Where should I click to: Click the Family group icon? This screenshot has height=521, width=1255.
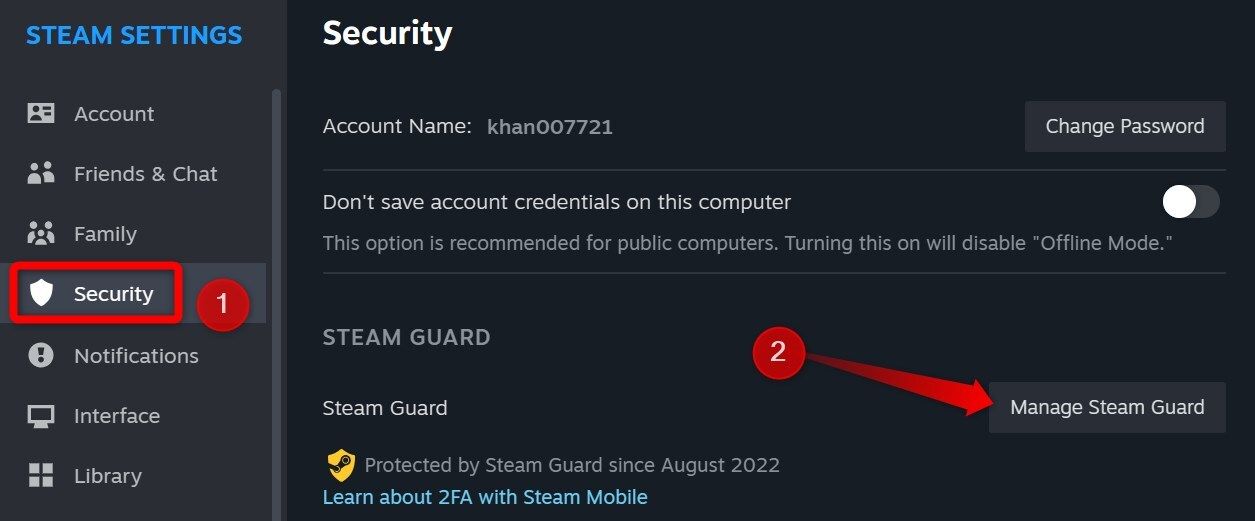[x=41, y=233]
